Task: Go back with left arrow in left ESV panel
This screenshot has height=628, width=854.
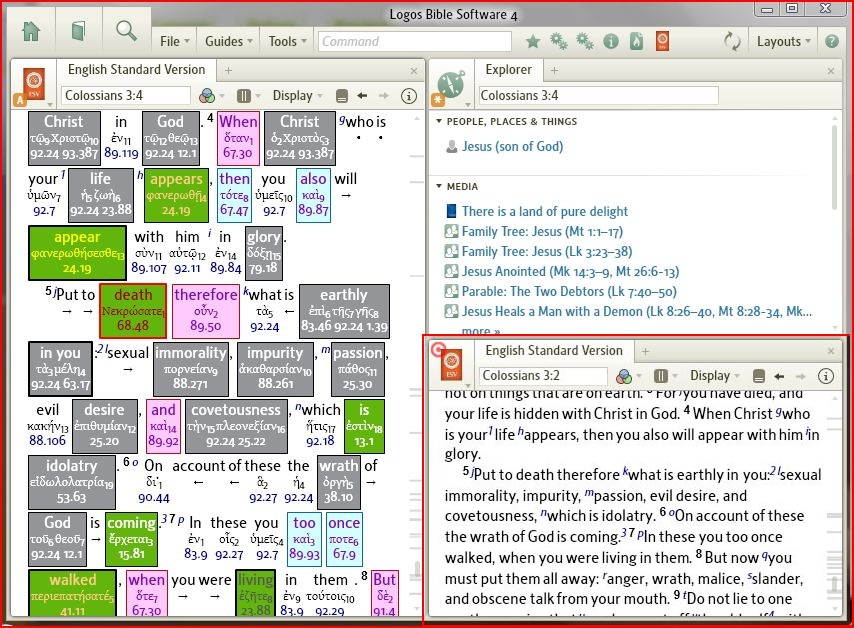Action: [362, 96]
